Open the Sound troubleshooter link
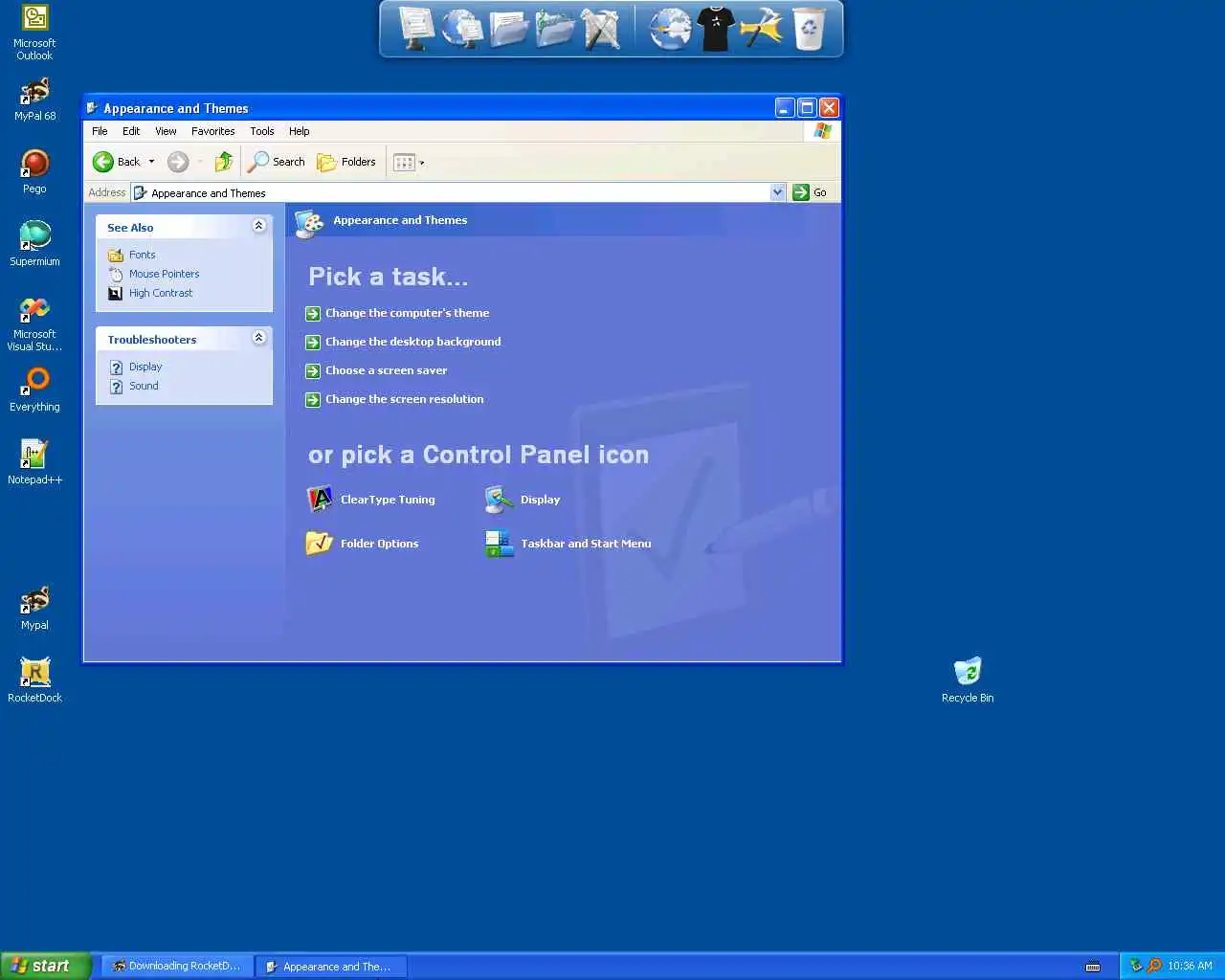 [144, 386]
